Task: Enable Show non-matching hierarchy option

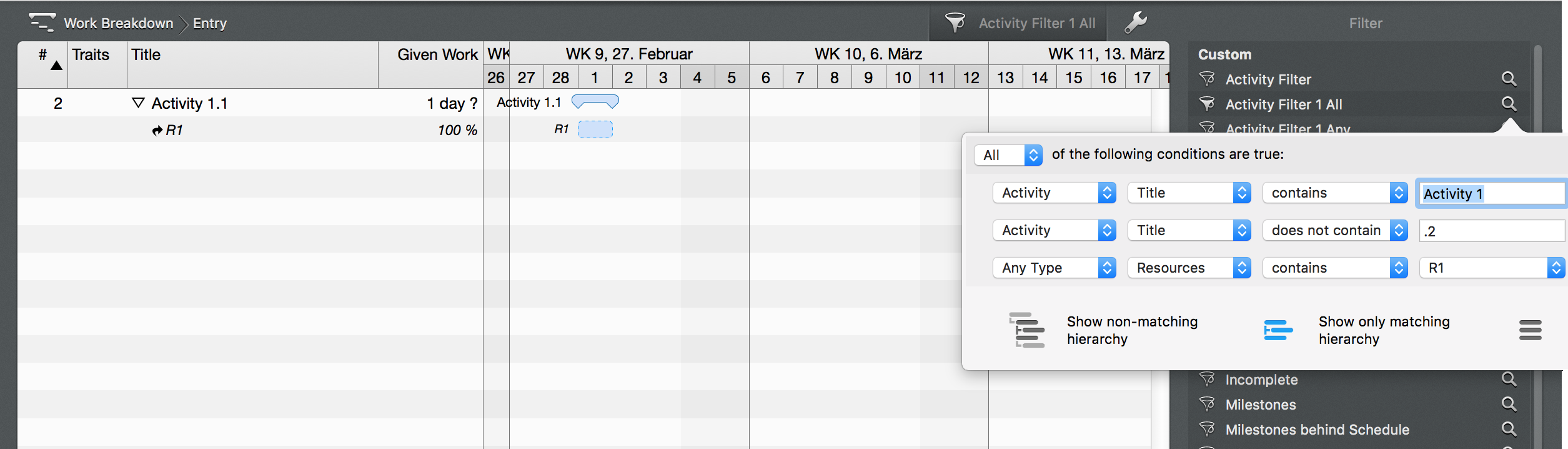Action: (1028, 330)
